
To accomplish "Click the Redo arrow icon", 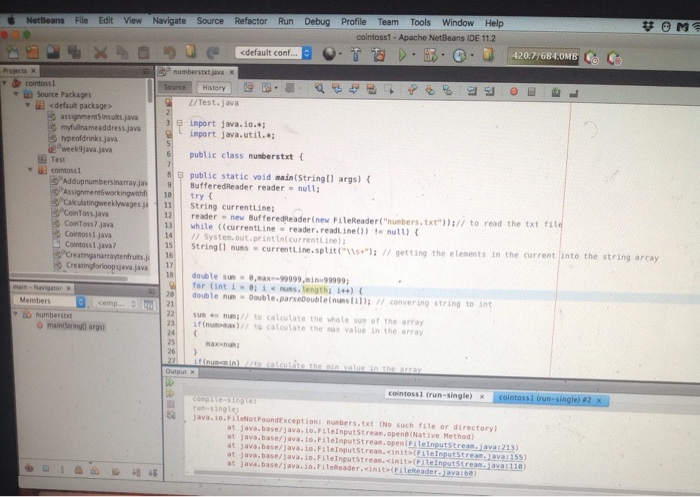I will click(x=212, y=53).
